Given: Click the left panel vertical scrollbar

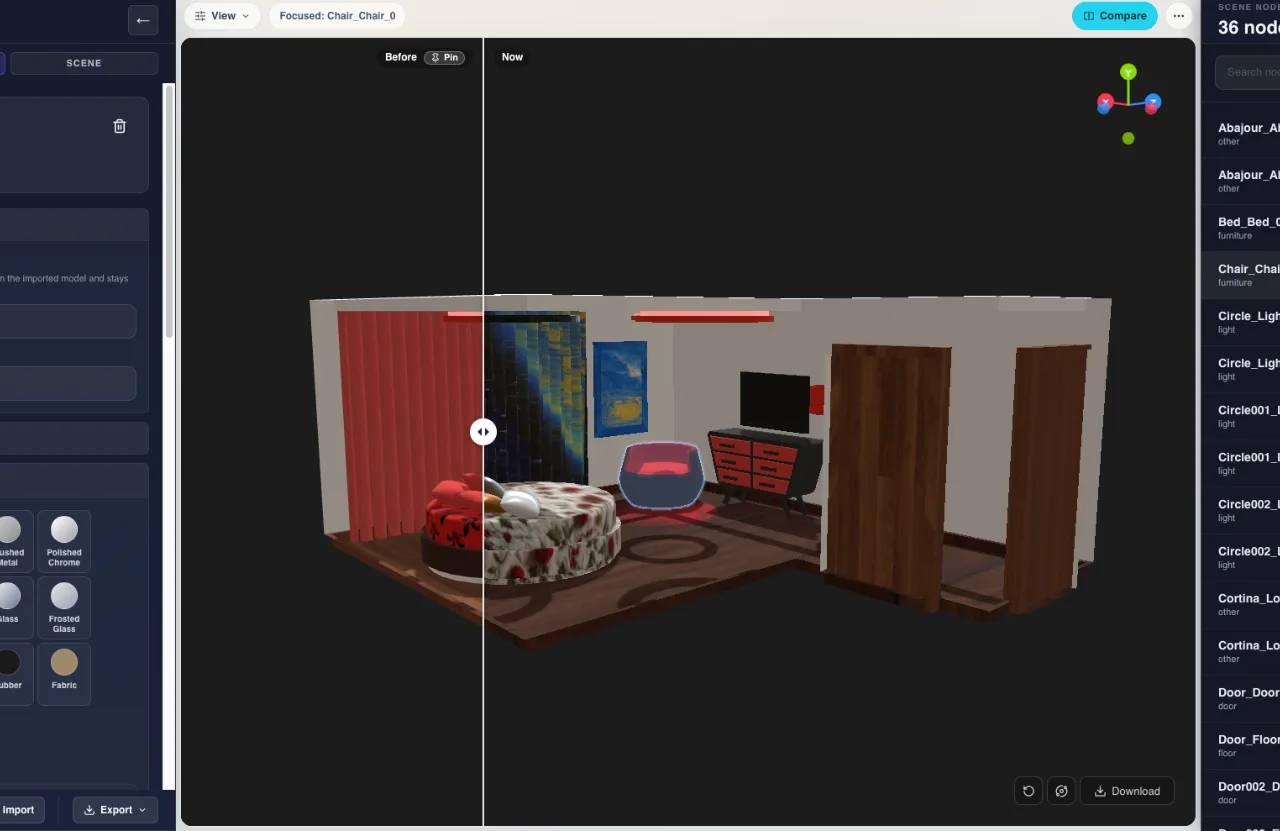Looking at the screenshot, I should 169,210.
